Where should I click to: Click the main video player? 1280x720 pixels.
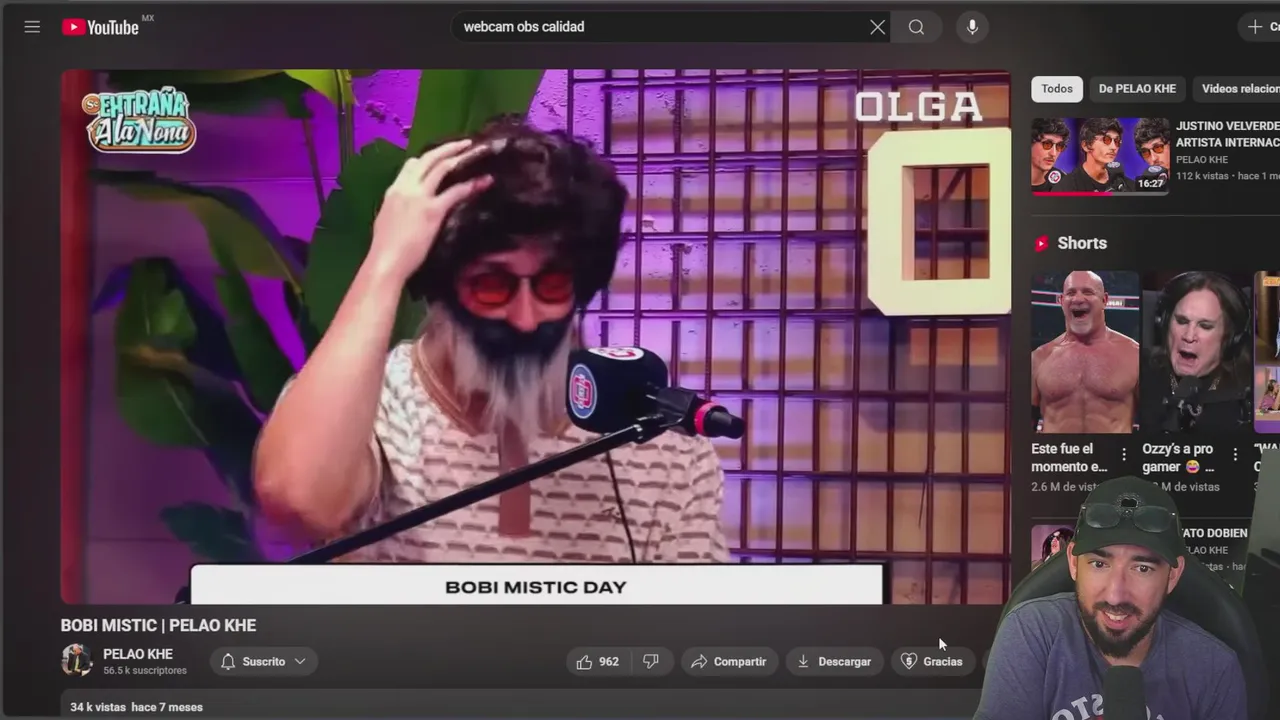click(535, 337)
